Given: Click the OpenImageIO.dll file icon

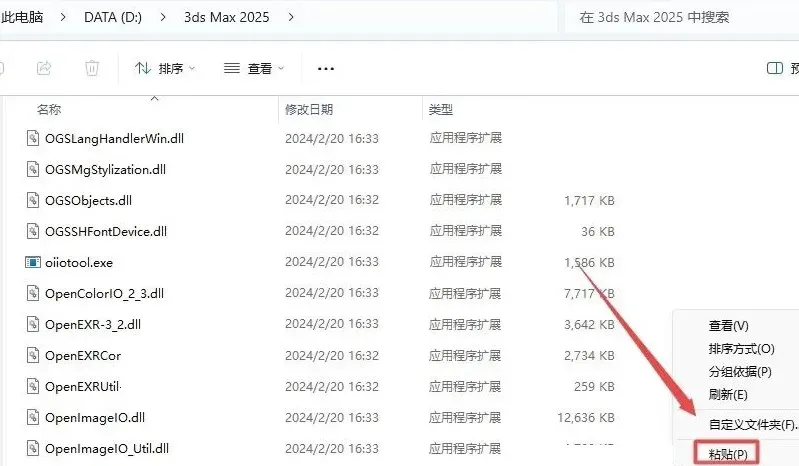Looking at the screenshot, I should coord(33,418).
